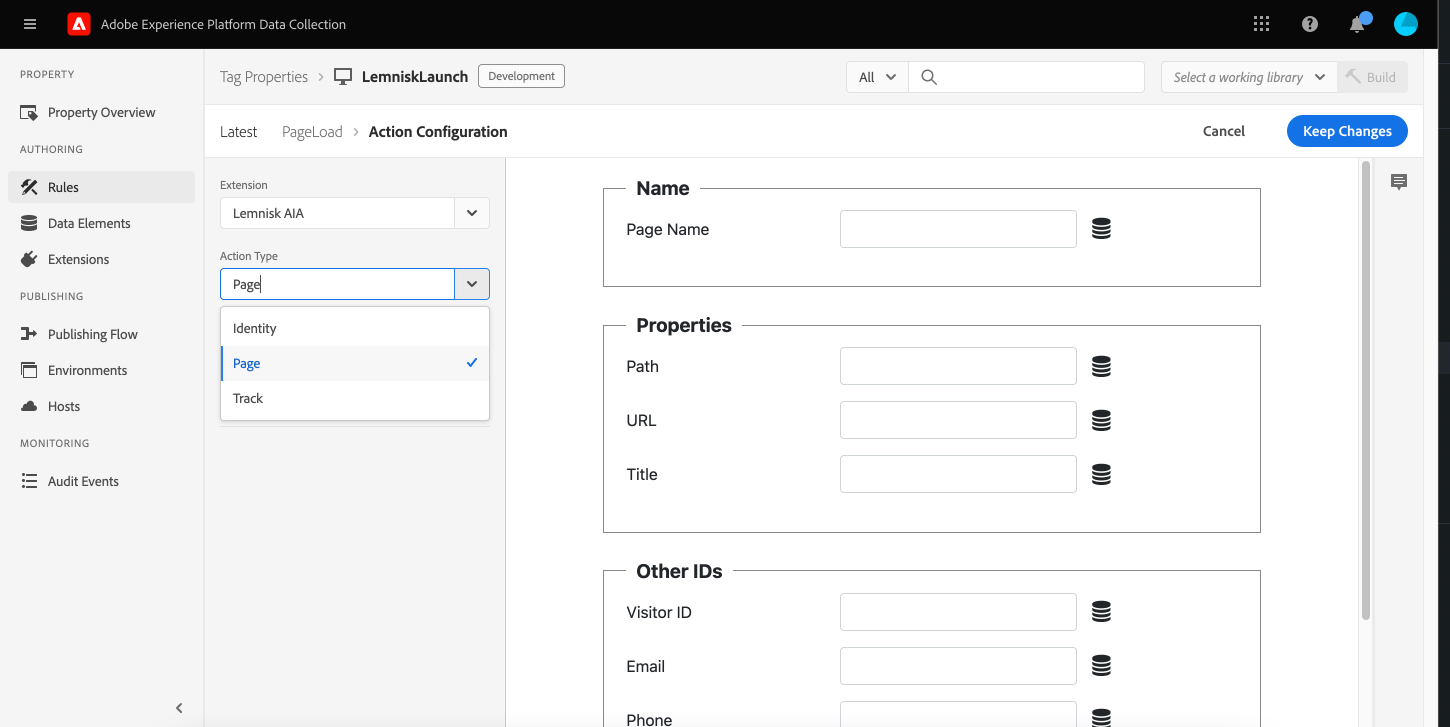The width and height of the screenshot is (1450, 727).
Task: Select Page option in Action Type list
Action: 355,363
